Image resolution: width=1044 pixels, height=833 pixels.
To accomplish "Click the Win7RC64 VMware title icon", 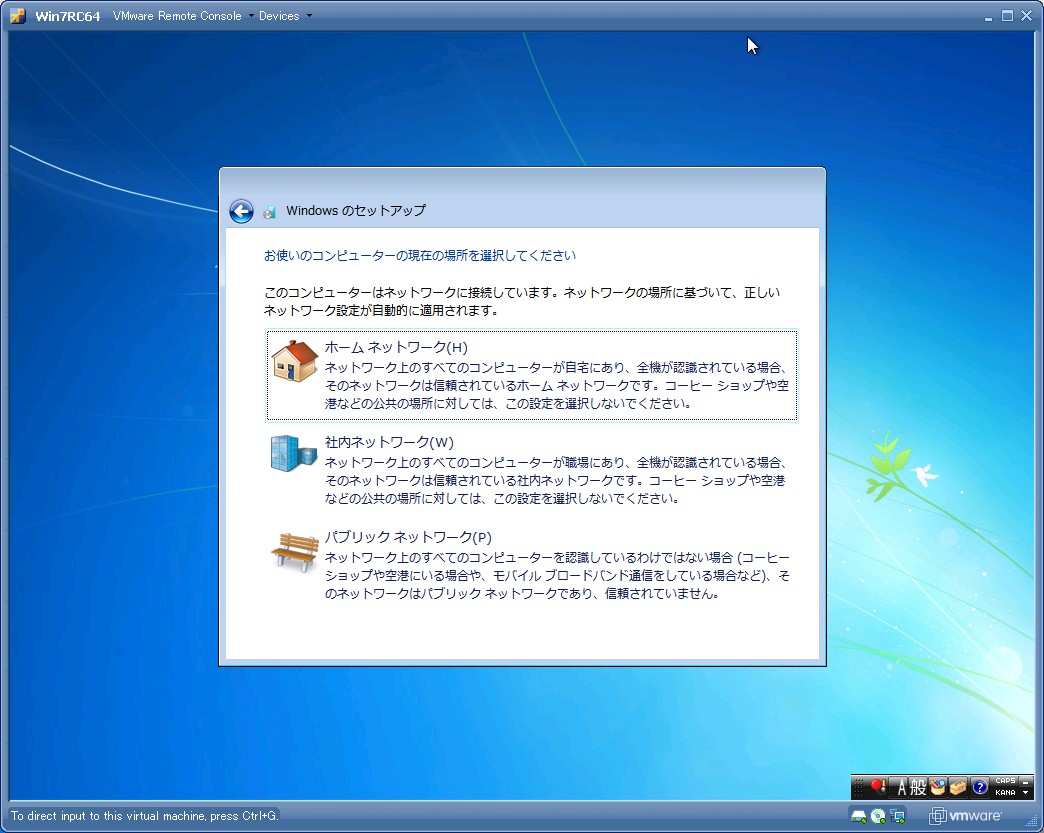I will tap(17, 16).
